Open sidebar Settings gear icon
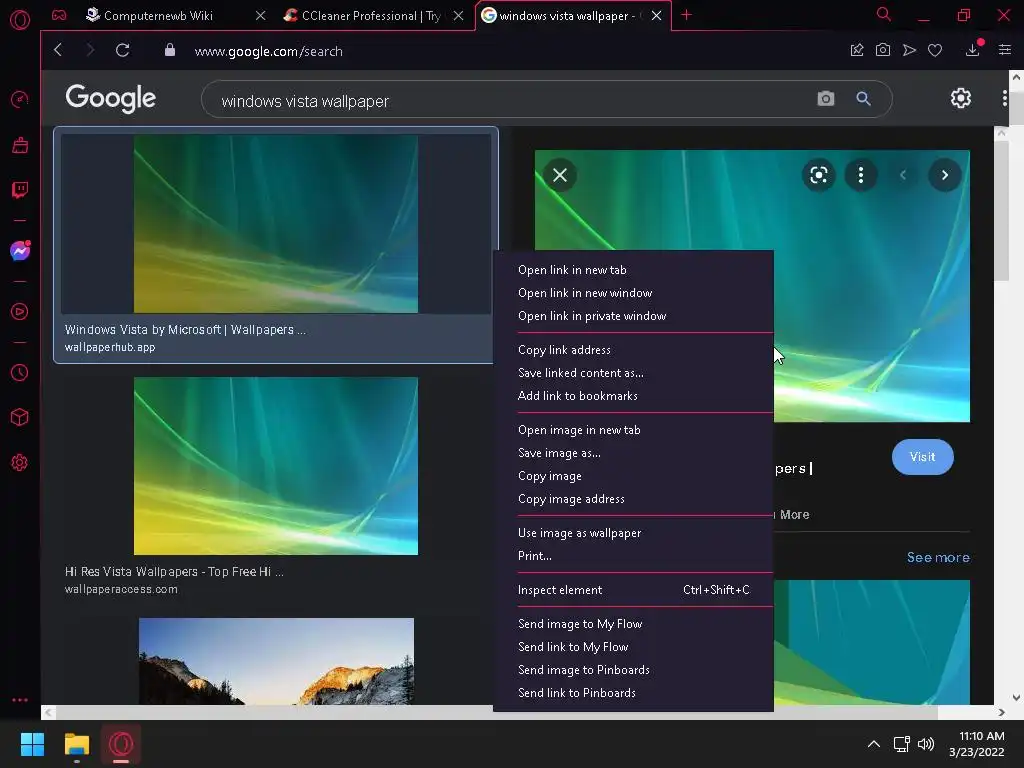The width and height of the screenshot is (1024, 768). (x=20, y=462)
